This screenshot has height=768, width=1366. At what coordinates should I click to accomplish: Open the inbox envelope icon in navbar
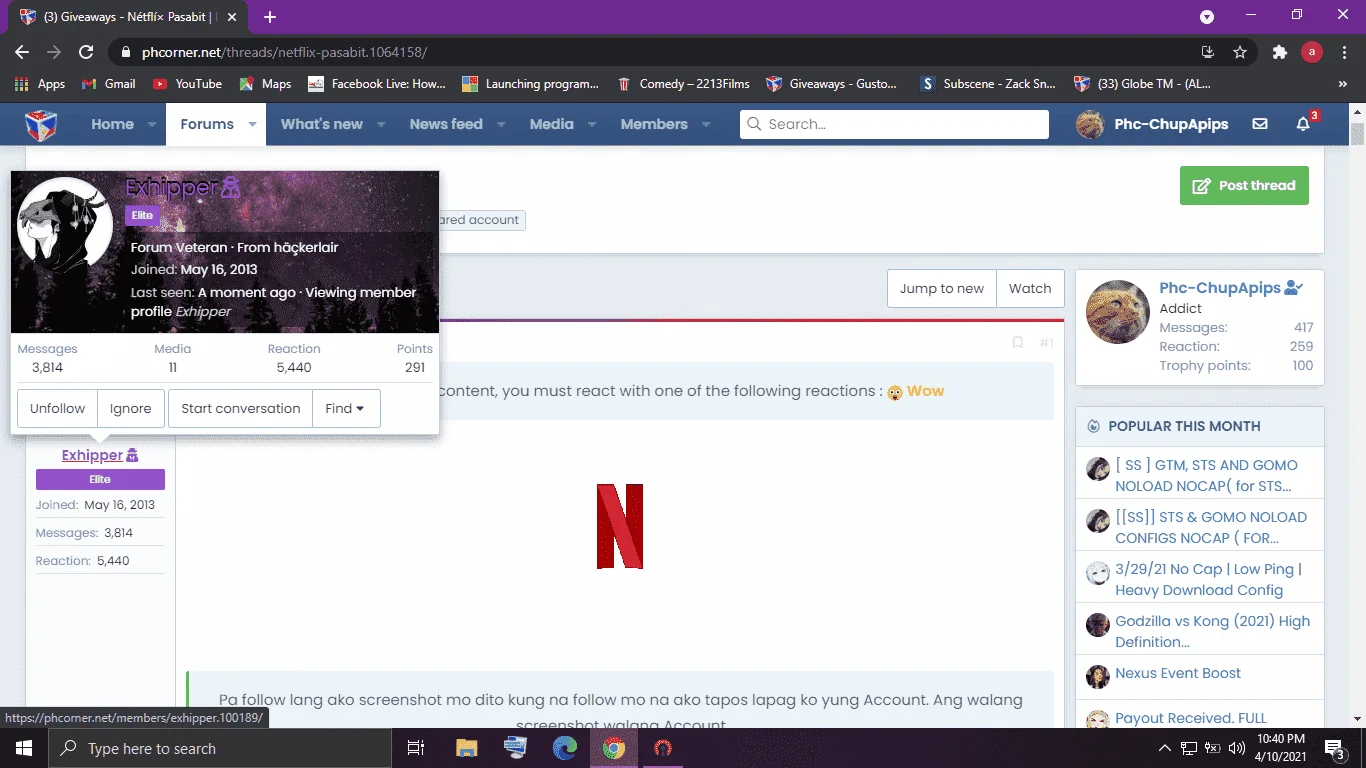[1260, 124]
